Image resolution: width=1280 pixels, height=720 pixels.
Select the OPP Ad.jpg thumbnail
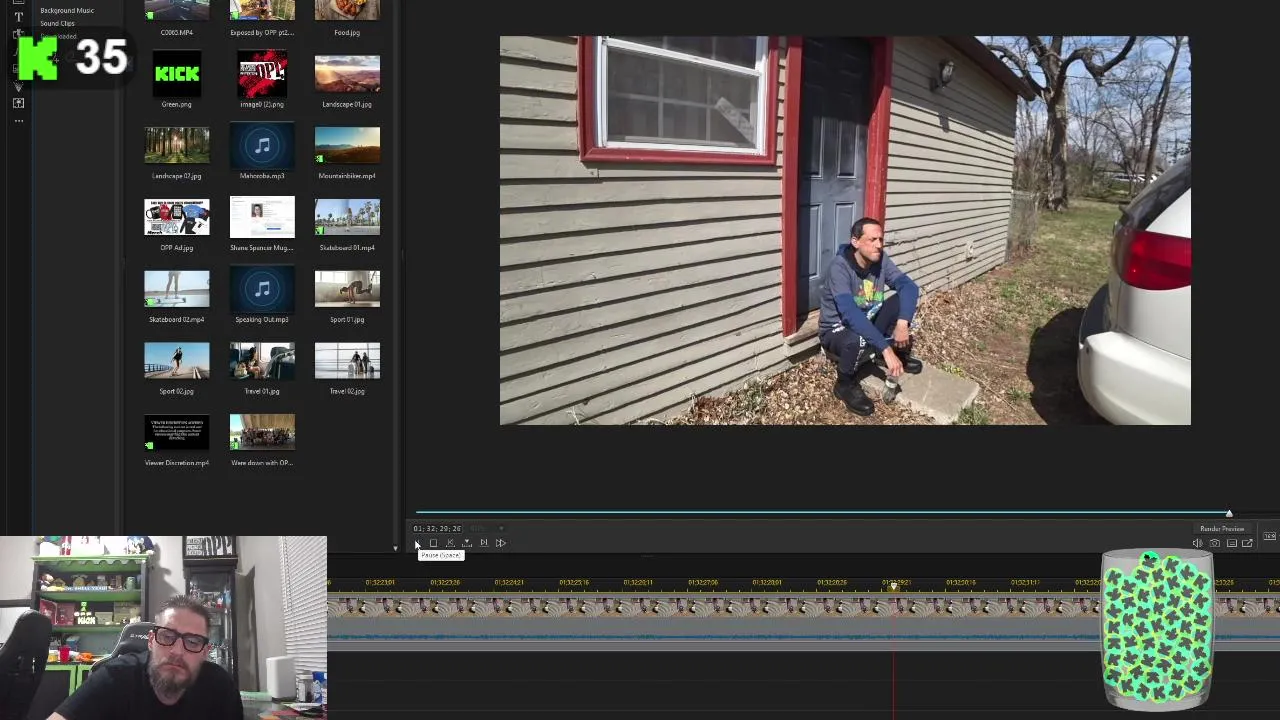(177, 217)
